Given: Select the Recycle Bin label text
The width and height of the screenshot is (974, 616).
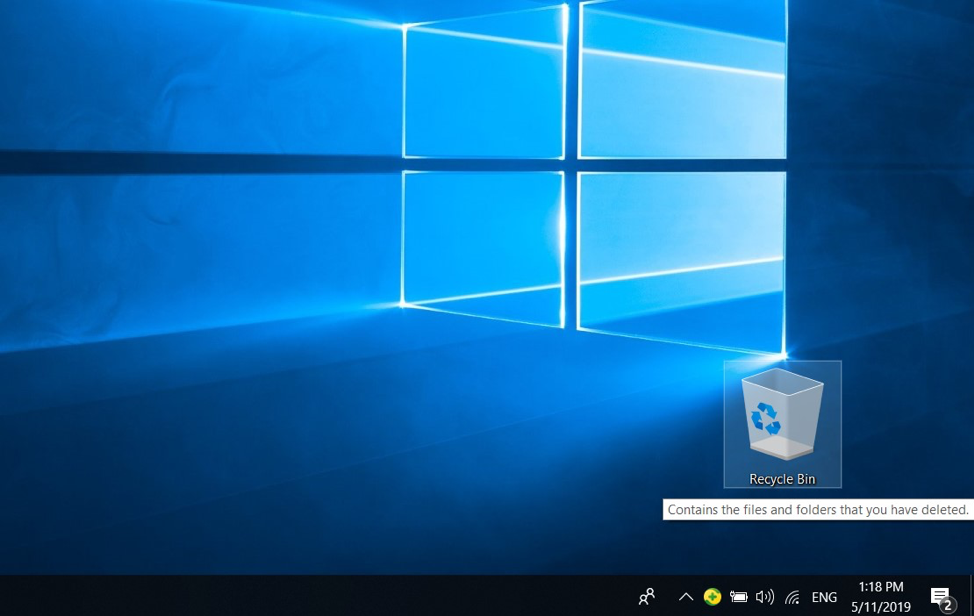Looking at the screenshot, I should 782,479.
